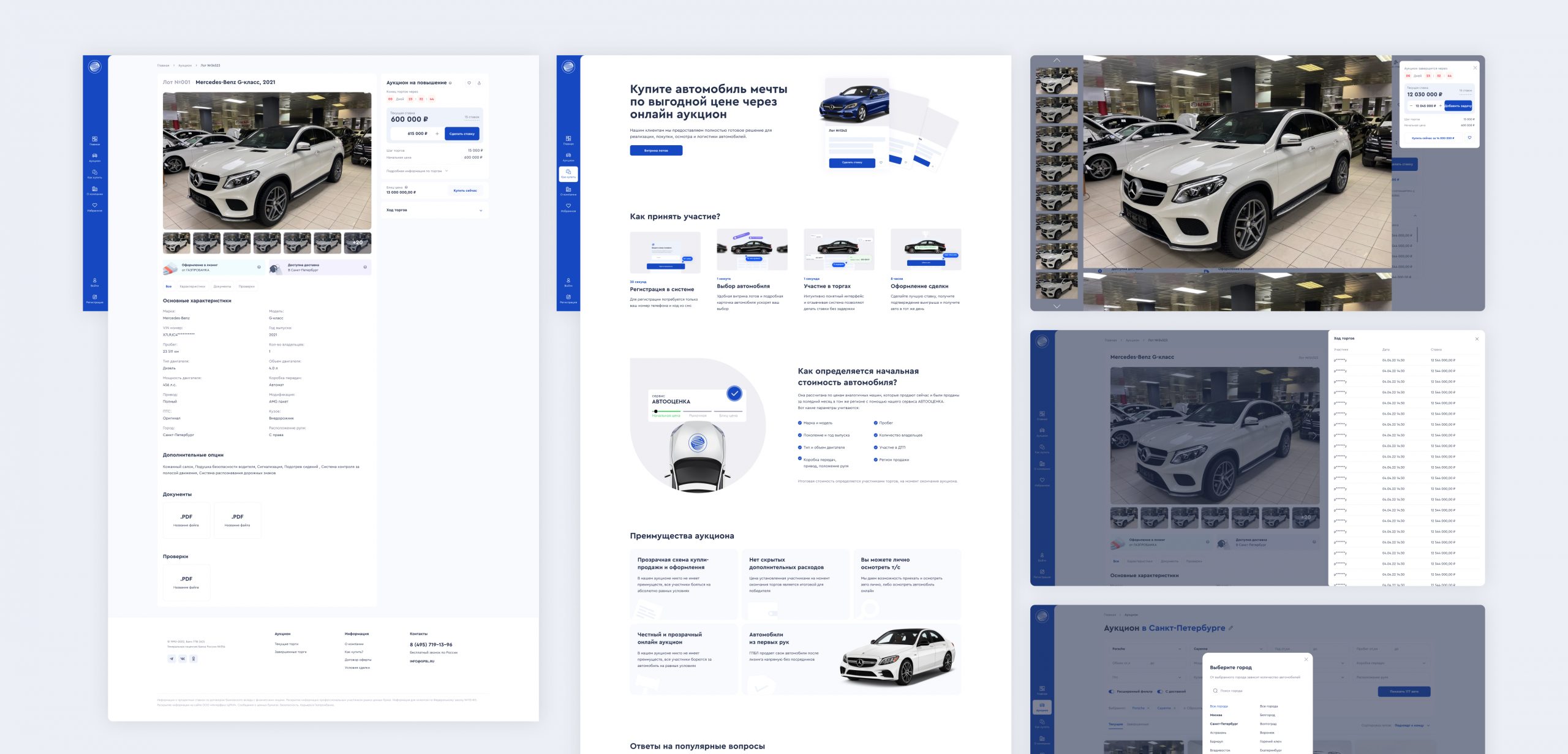This screenshot has width=1568, height=754.
Task: Open О компании icon in lot page sidebar
Action: point(95,190)
